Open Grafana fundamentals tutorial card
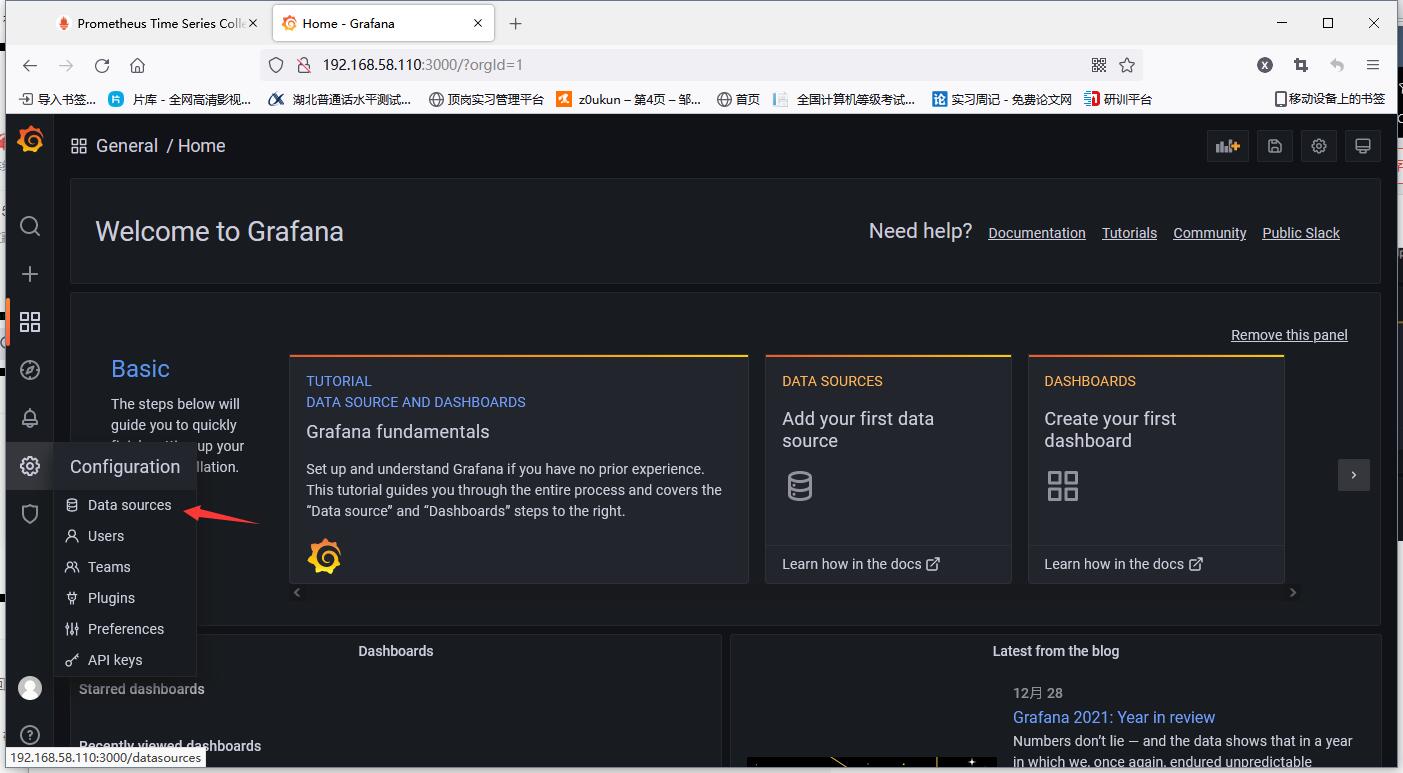This screenshot has width=1403, height=773. [x=519, y=469]
